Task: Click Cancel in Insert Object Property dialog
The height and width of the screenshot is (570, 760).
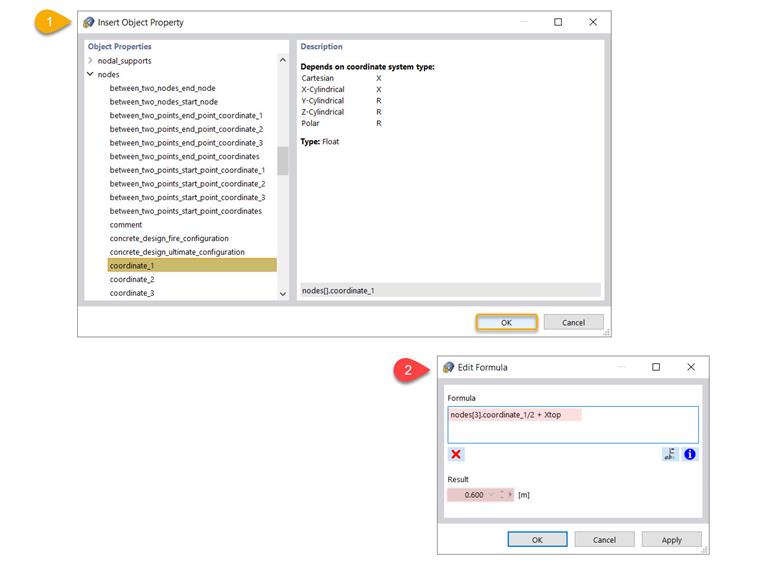Action: [x=573, y=322]
